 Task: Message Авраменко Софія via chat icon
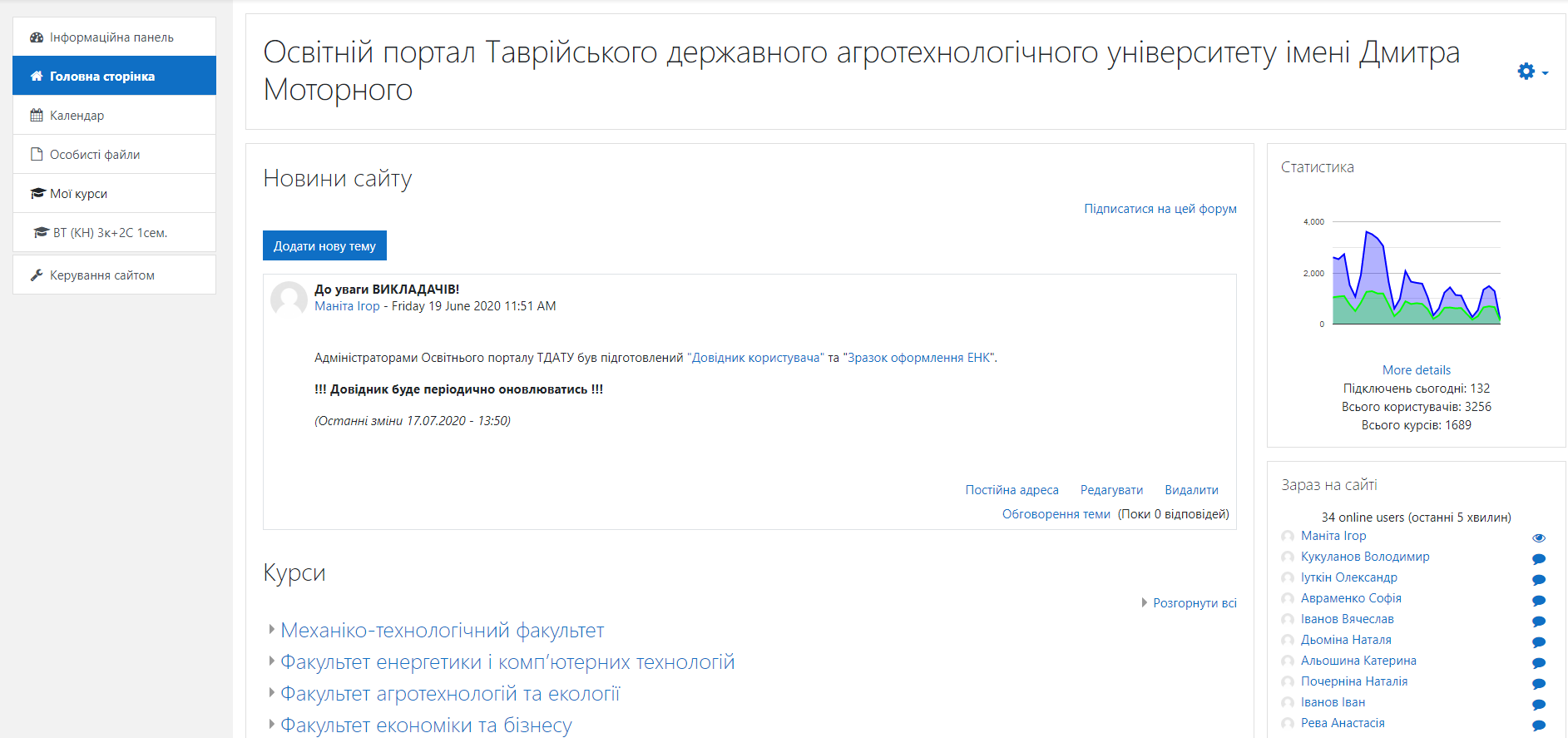point(1539,601)
